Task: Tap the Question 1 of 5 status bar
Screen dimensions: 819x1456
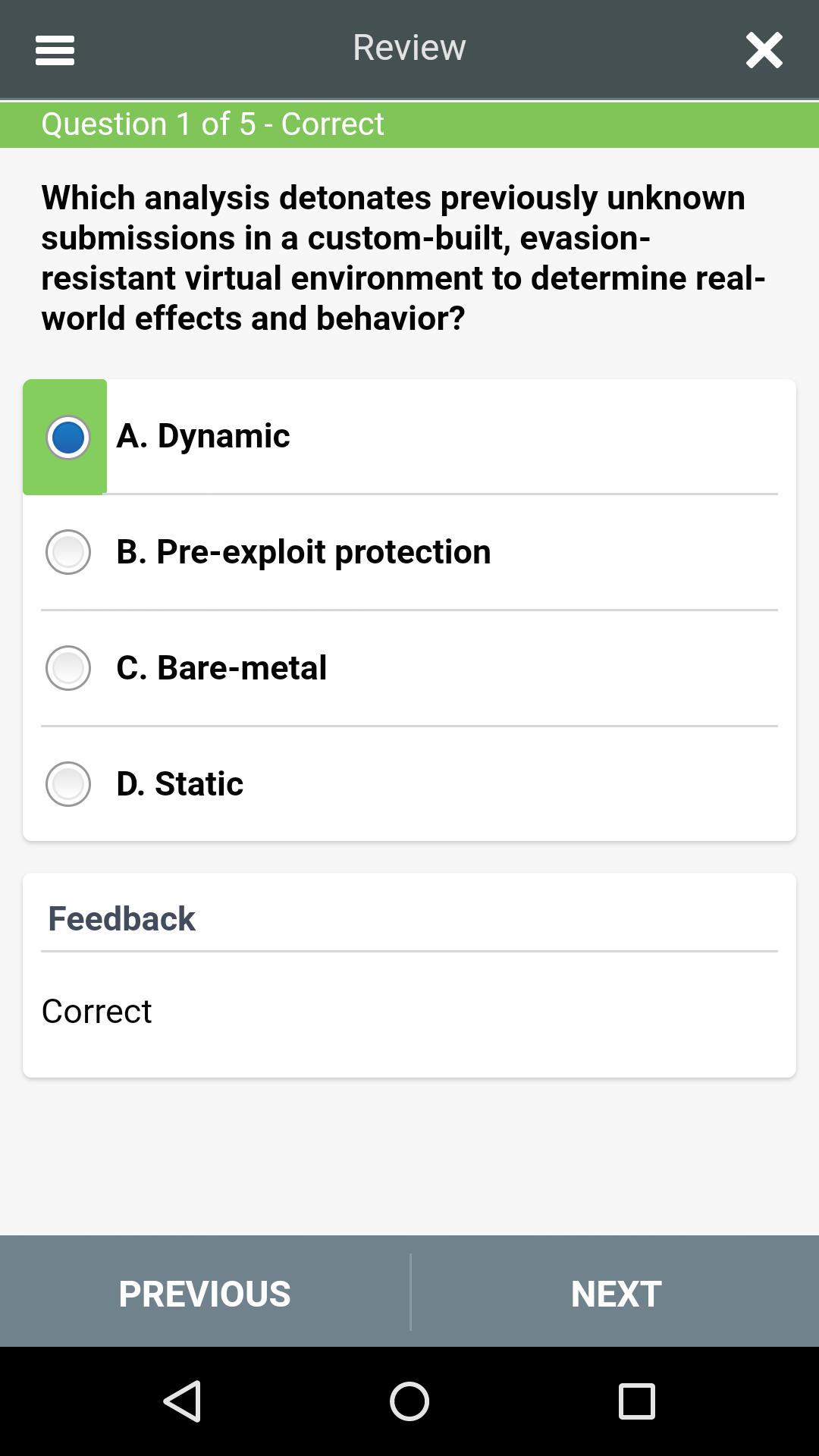Action: click(x=409, y=124)
